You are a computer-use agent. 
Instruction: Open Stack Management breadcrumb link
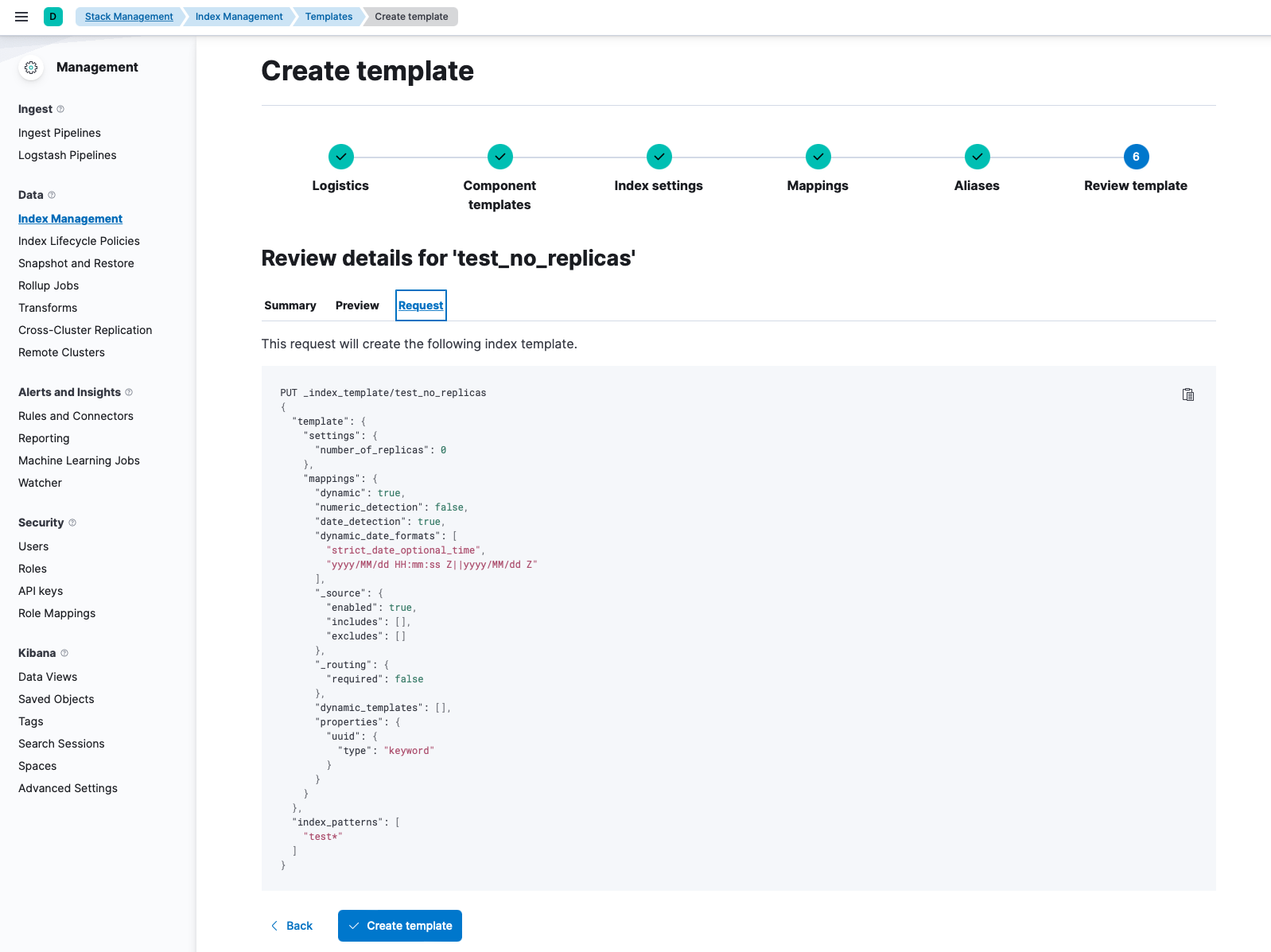pos(129,17)
